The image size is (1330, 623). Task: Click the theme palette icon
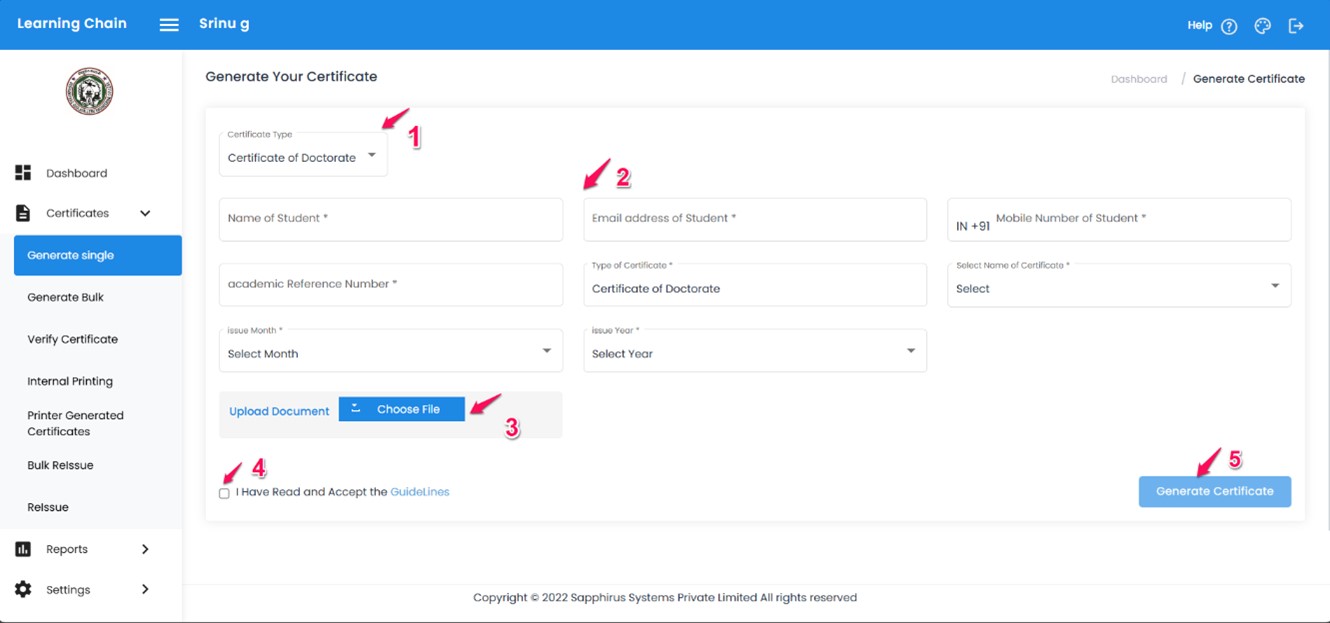(1262, 26)
